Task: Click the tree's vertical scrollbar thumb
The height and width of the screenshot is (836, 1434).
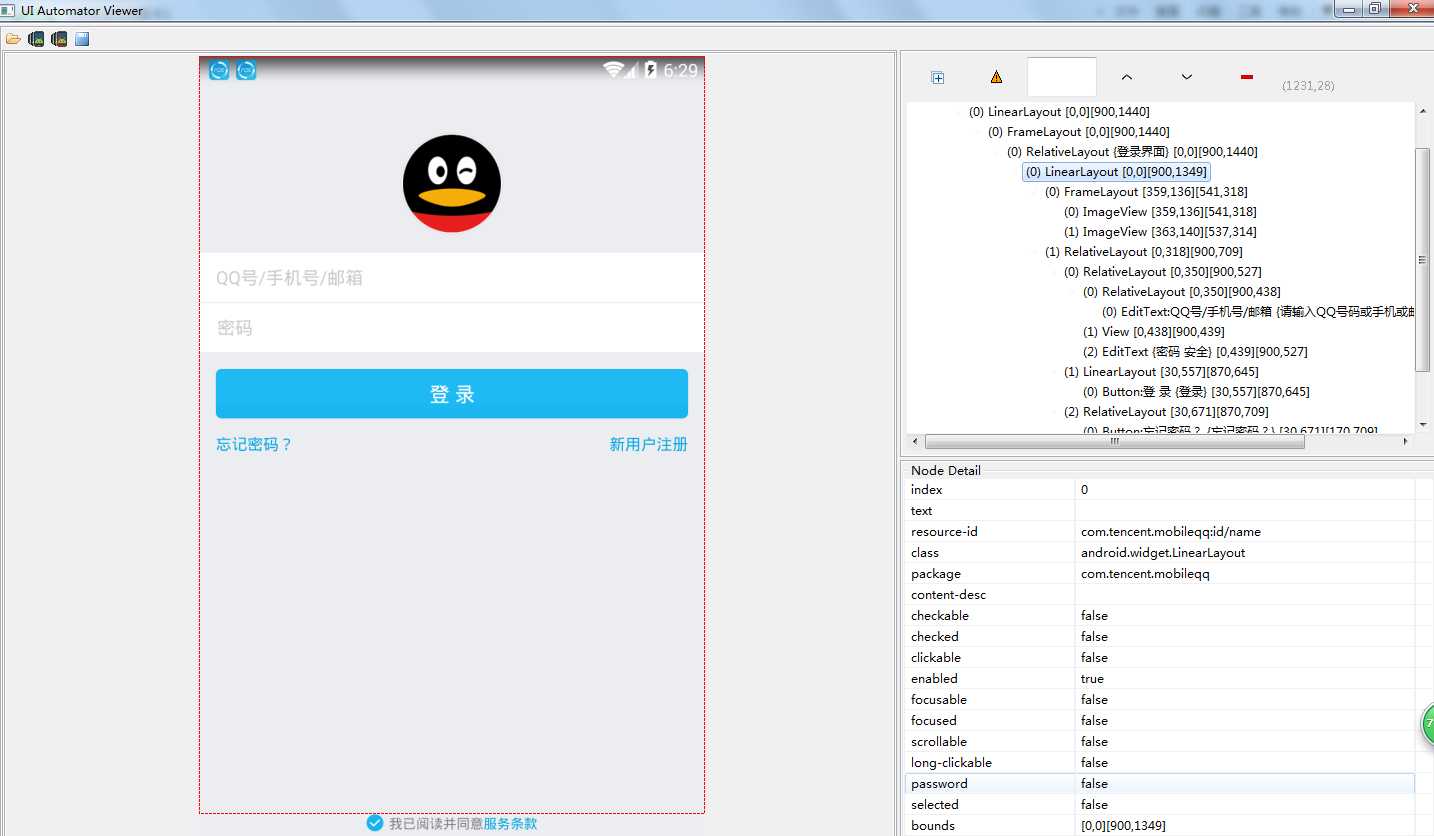Action: (1423, 259)
